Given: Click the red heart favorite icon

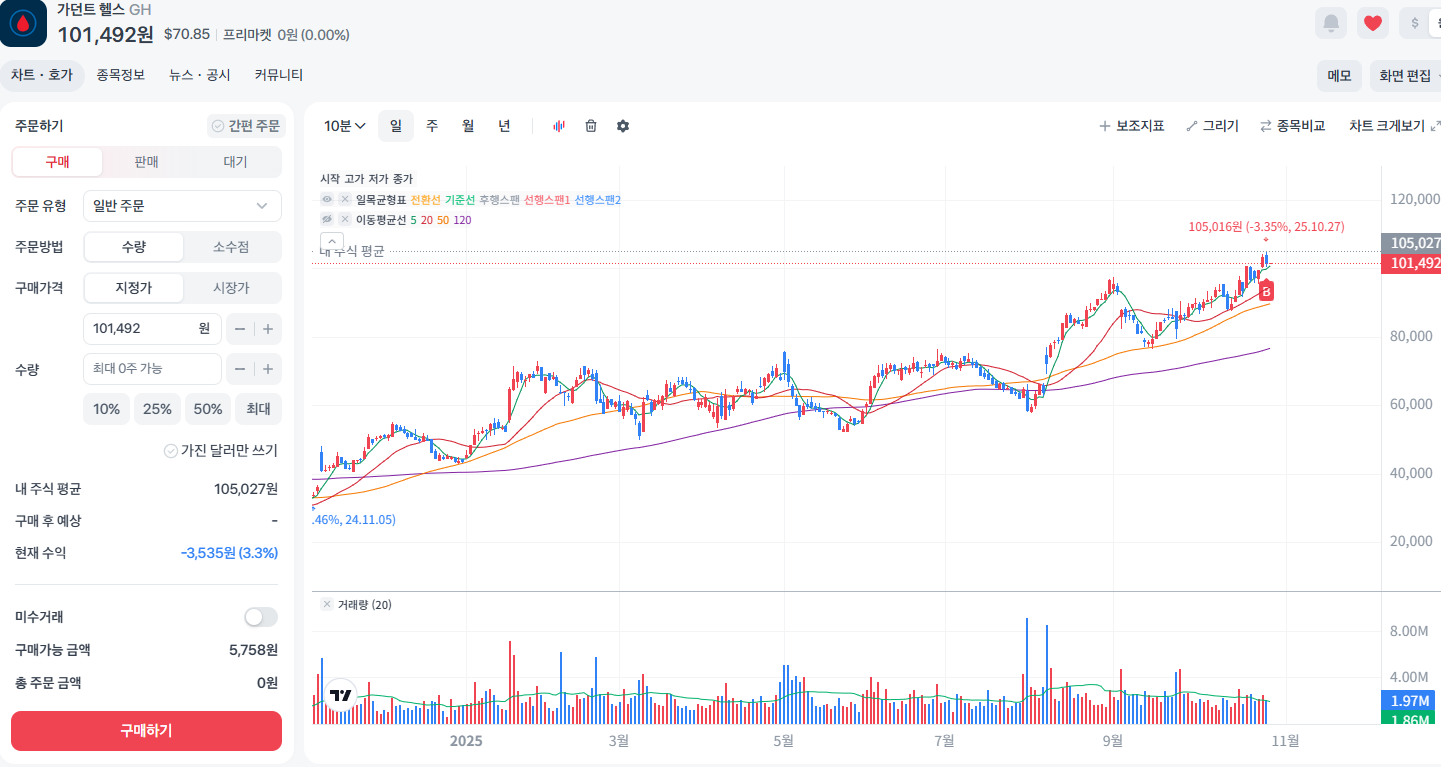Looking at the screenshot, I should [x=1373, y=23].
